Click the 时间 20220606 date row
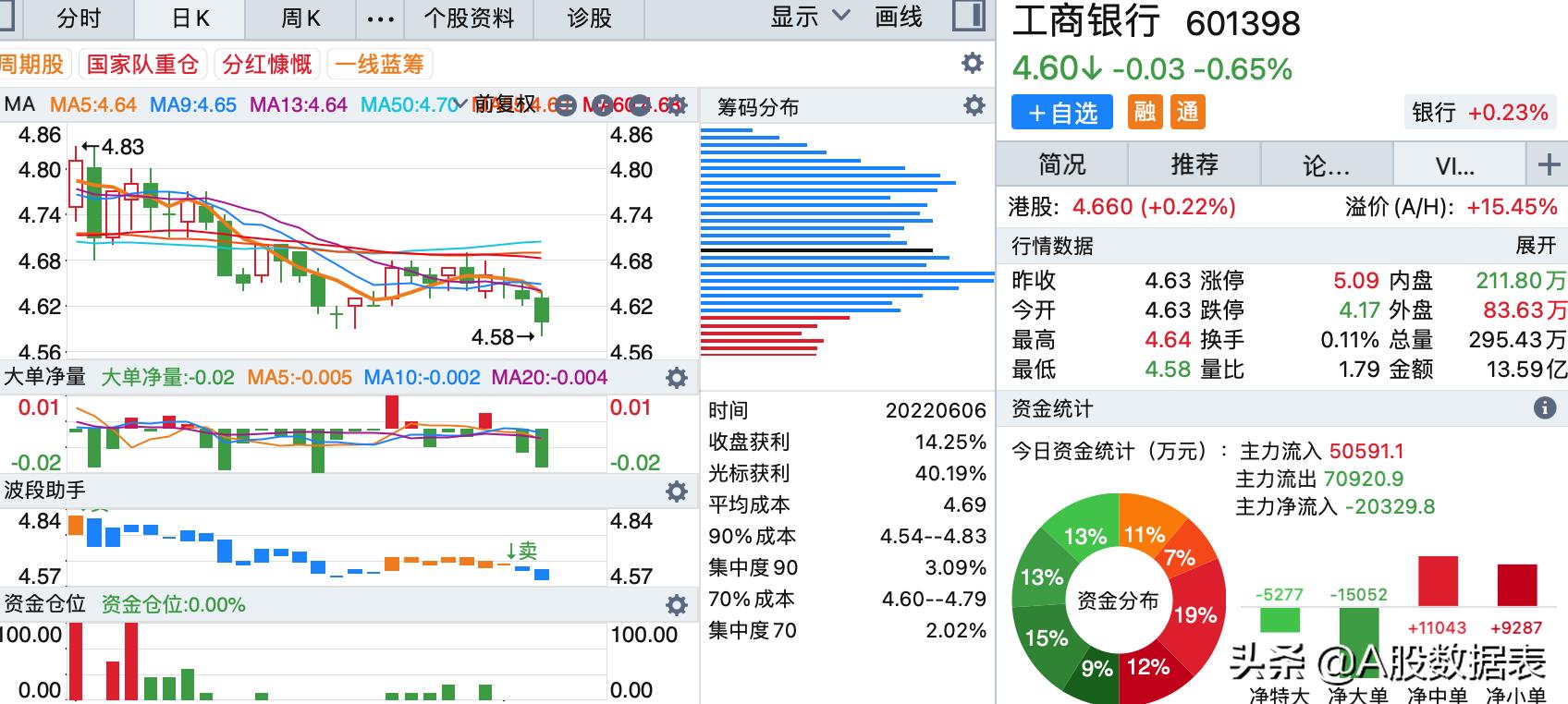Image resolution: width=1568 pixels, height=704 pixels. point(847,410)
